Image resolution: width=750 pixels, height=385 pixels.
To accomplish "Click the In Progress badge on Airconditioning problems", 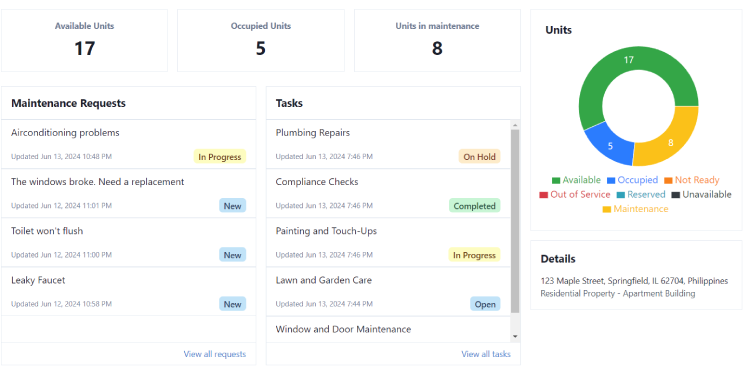I will click(220, 157).
